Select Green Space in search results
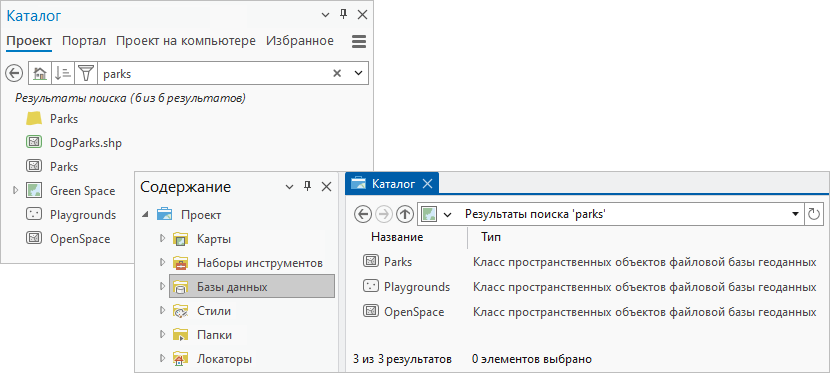 tap(83, 190)
